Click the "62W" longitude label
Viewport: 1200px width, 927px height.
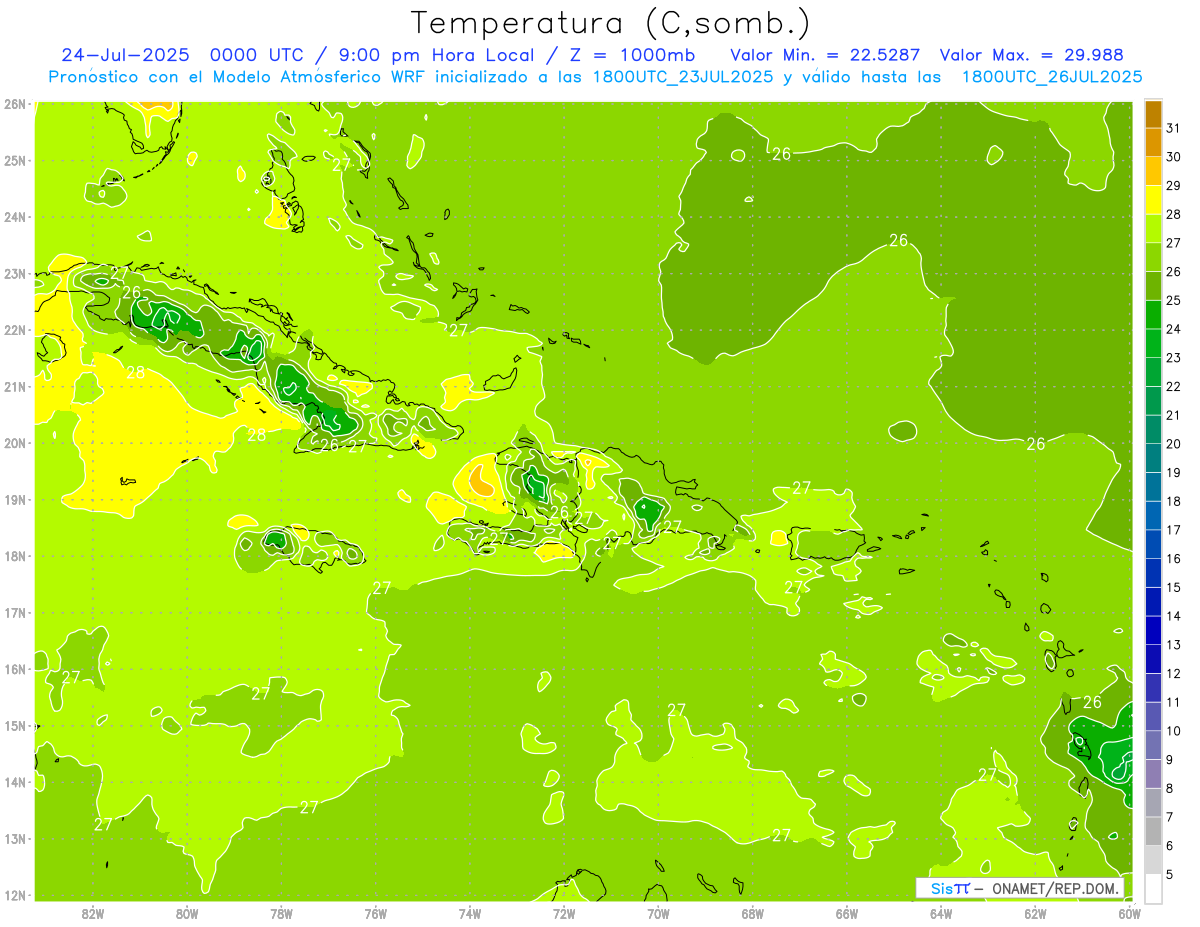(1035, 914)
